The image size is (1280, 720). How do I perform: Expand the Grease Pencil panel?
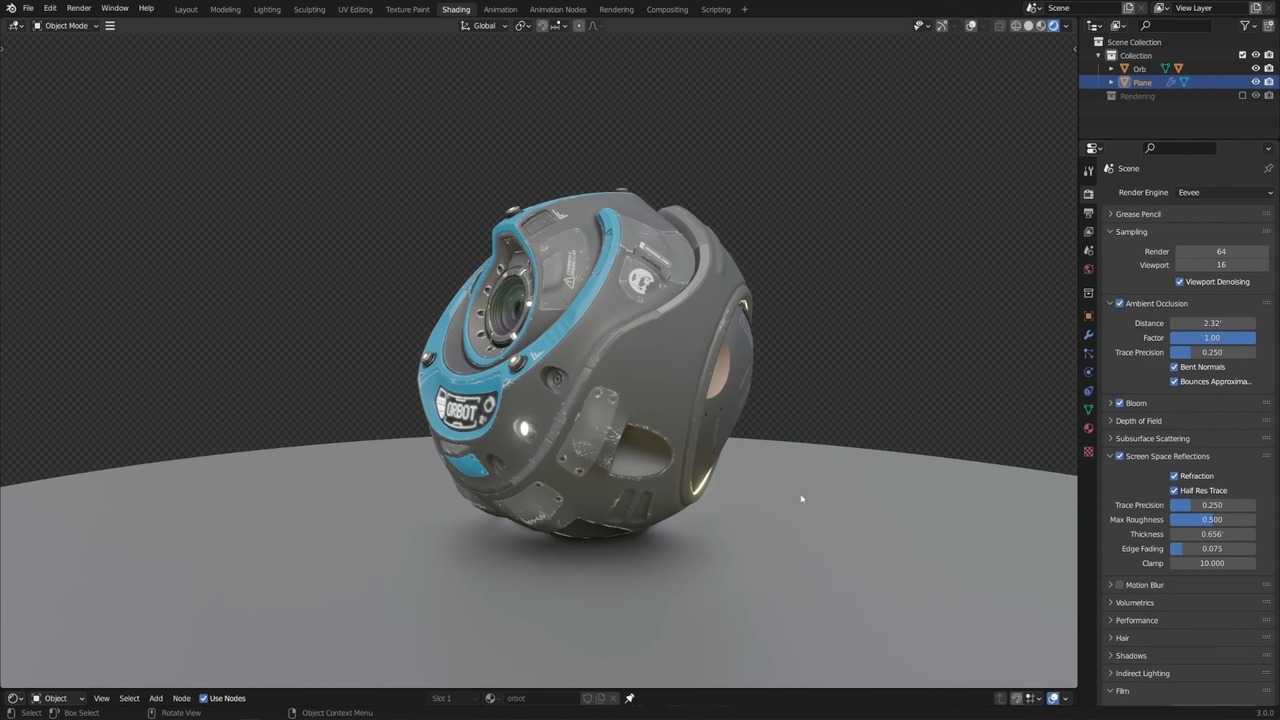coord(1138,214)
